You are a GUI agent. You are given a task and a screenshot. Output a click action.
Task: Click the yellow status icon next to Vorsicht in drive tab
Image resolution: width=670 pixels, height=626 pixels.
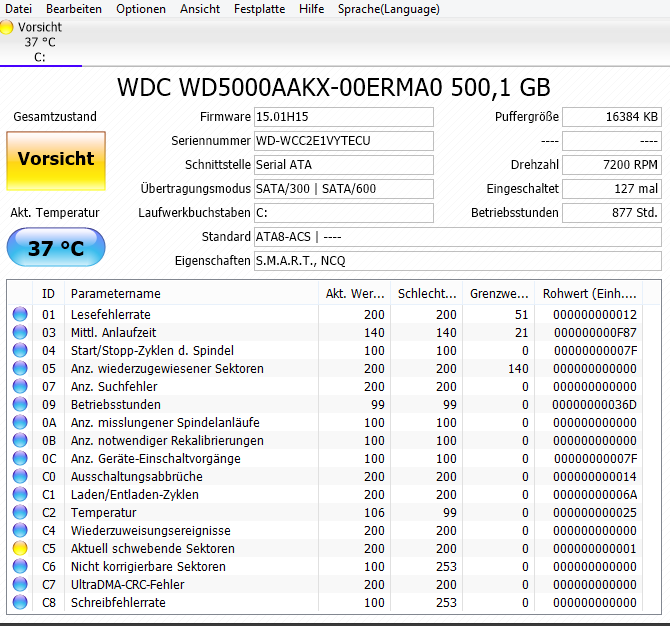[6, 27]
